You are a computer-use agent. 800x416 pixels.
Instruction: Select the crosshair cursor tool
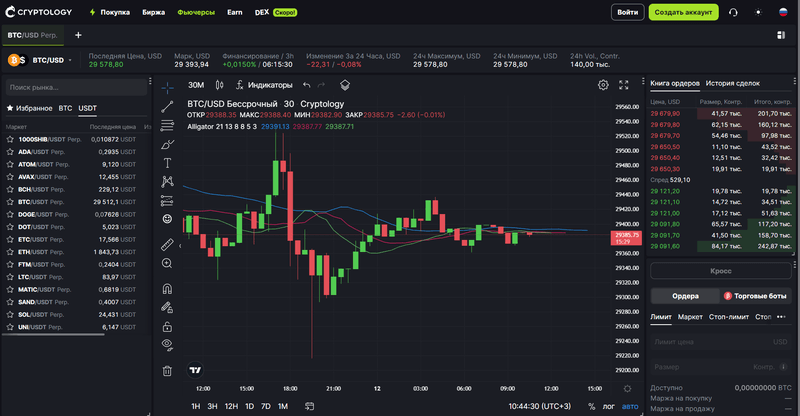pos(167,88)
